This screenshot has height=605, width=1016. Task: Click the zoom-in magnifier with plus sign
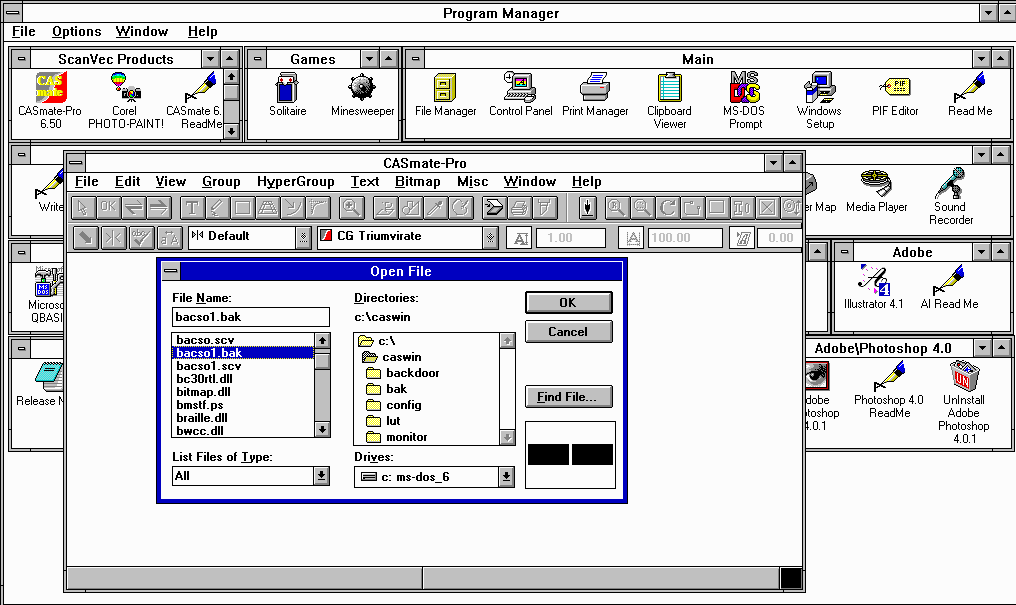click(351, 207)
